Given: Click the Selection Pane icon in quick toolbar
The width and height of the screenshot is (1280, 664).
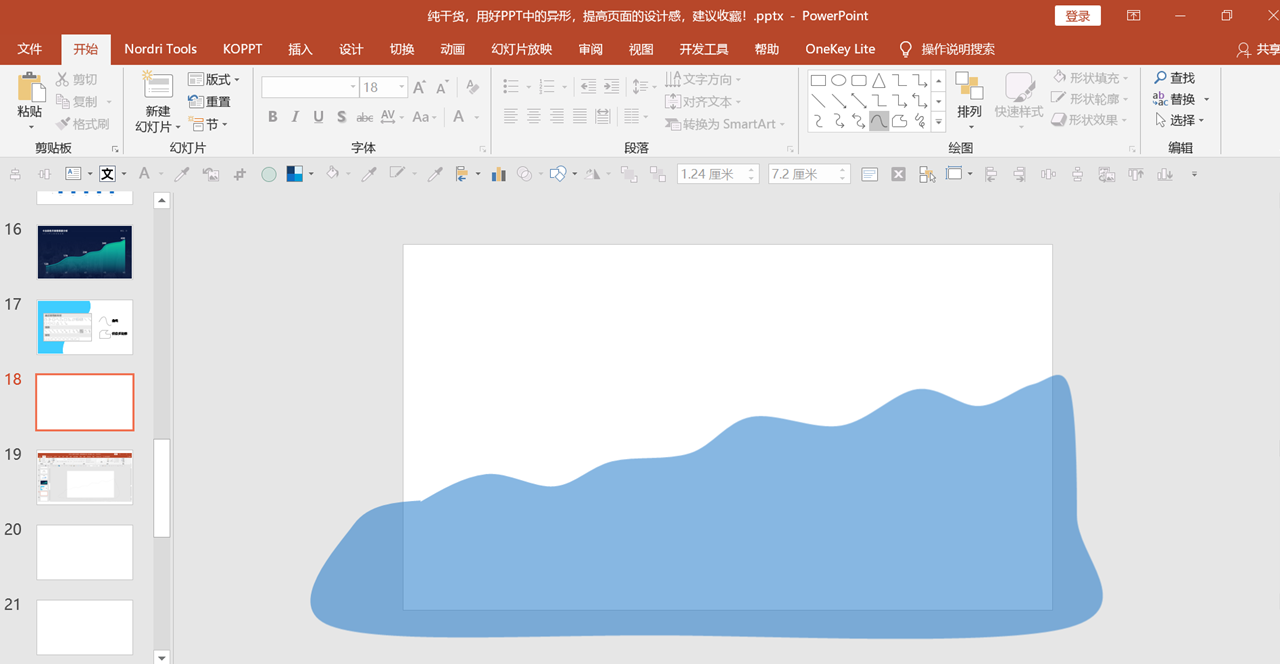Looking at the screenshot, I should tap(927, 174).
